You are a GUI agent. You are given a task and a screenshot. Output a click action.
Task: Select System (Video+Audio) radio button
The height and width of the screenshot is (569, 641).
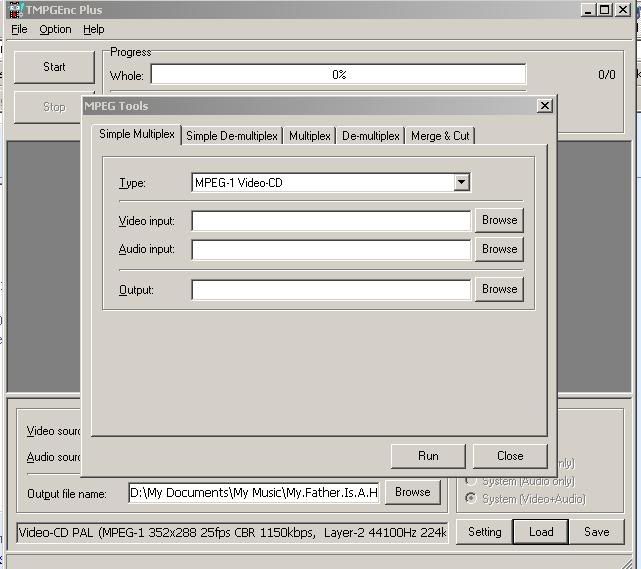(471, 498)
